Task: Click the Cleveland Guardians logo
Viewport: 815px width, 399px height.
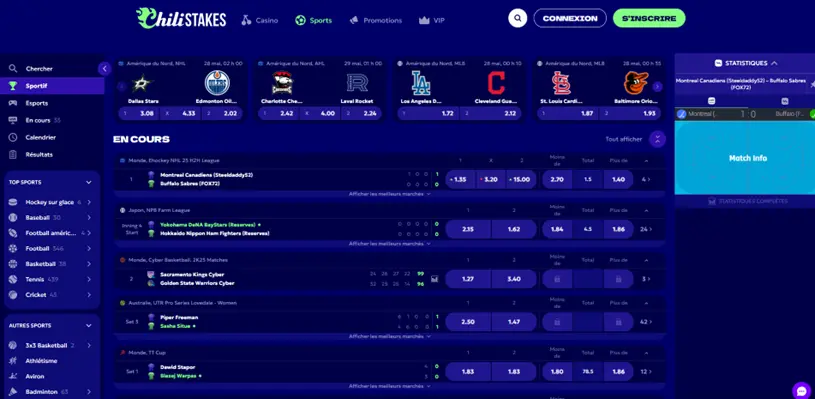Action: [x=496, y=83]
